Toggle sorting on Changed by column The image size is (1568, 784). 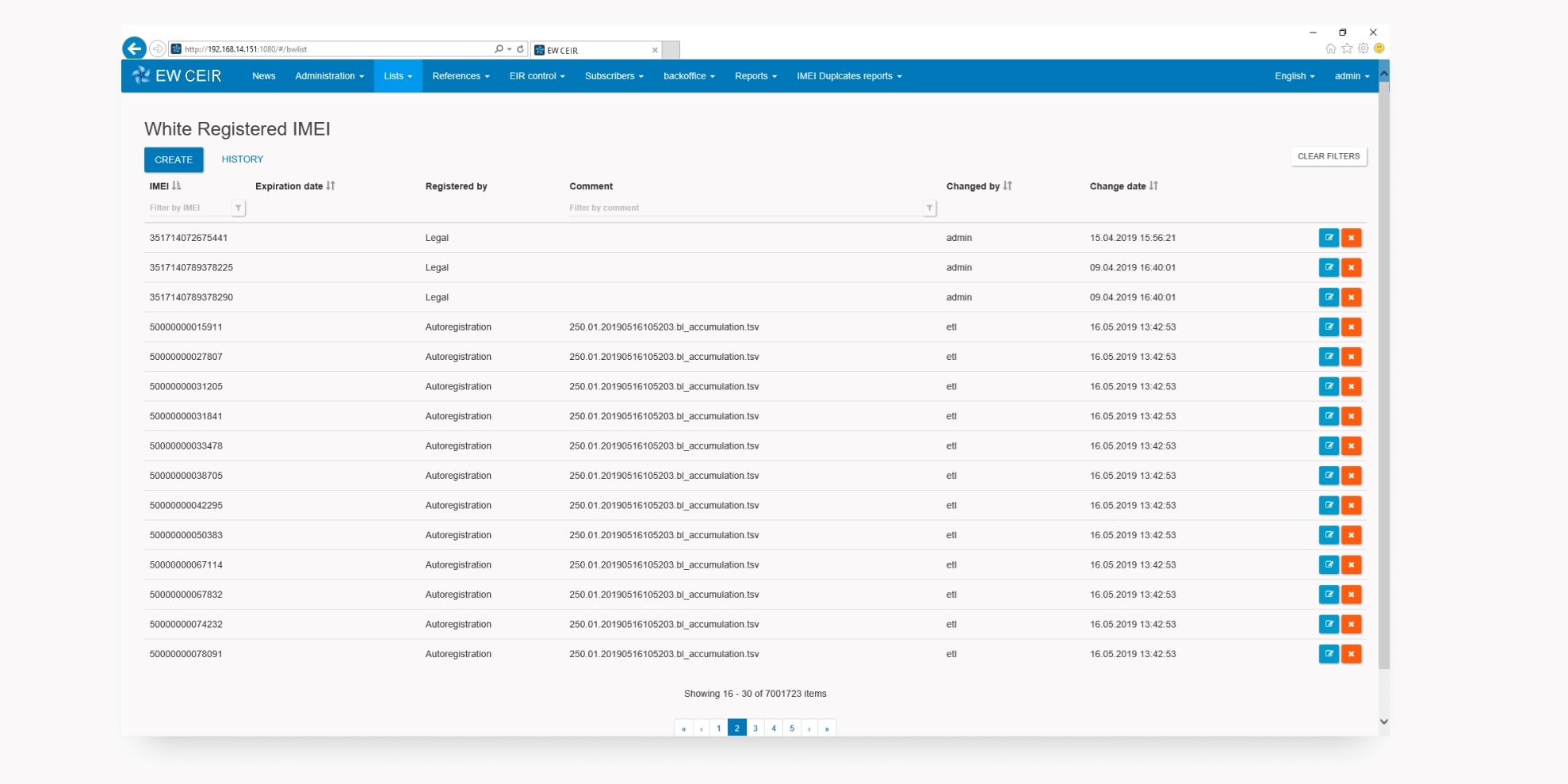(1008, 186)
